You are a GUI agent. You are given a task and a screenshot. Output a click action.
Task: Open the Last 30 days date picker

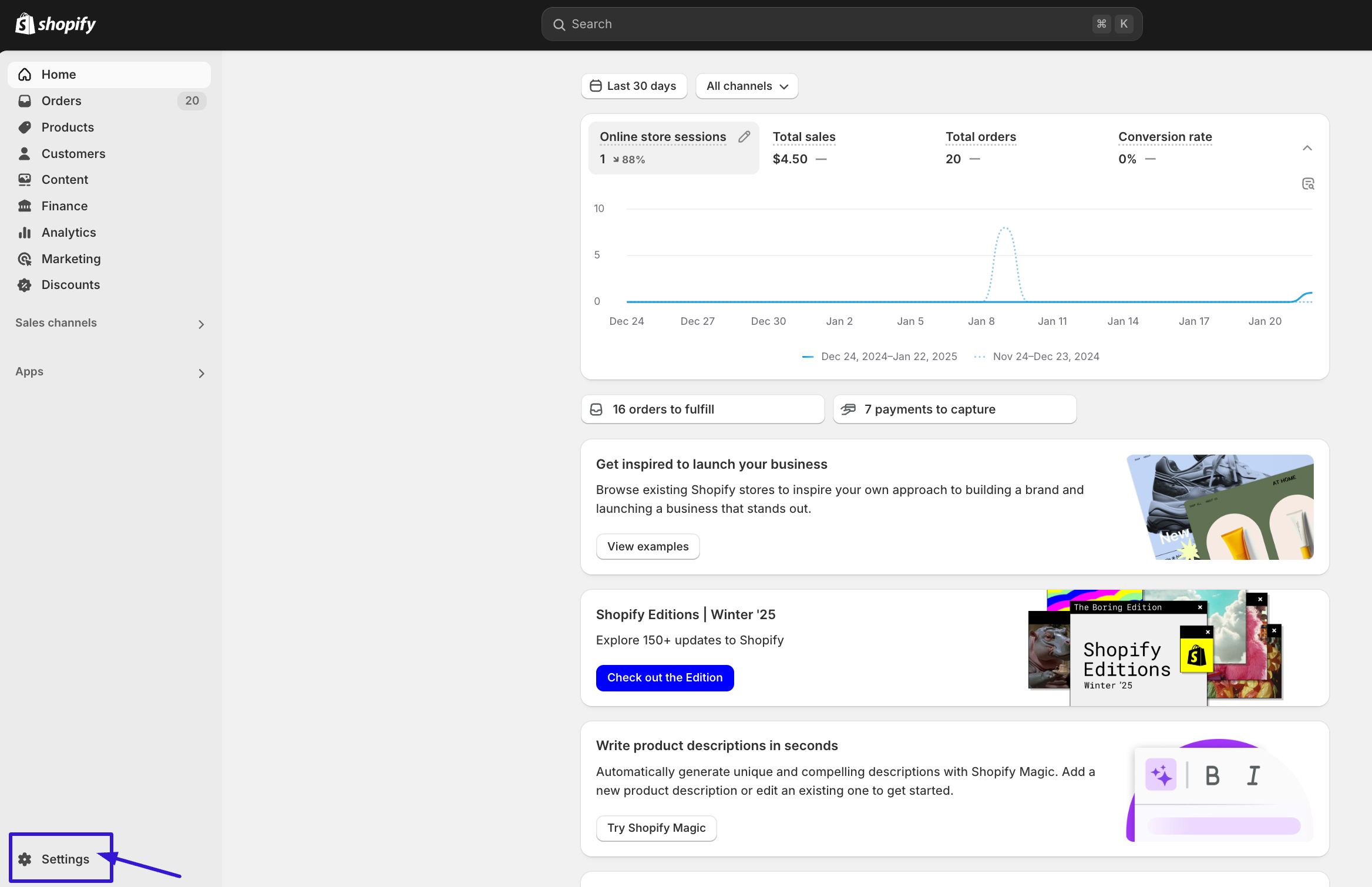pyautogui.click(x=634, y=86)
